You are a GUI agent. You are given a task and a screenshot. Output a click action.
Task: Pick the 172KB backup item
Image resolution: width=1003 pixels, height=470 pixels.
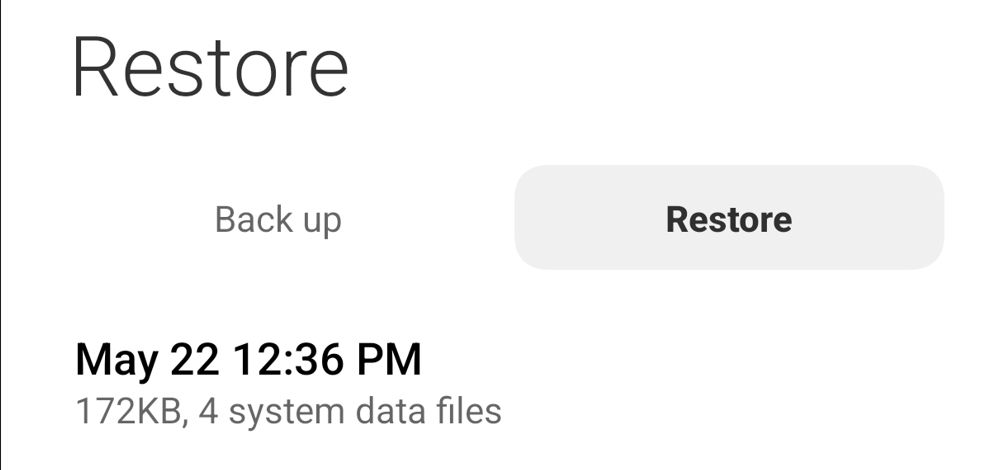502,384
